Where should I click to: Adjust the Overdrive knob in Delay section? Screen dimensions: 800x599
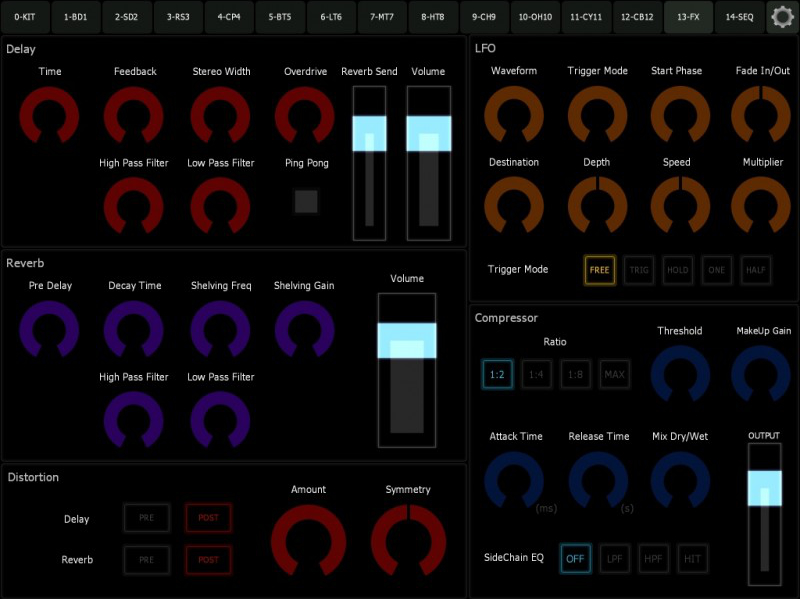click(x=304, y=115)
